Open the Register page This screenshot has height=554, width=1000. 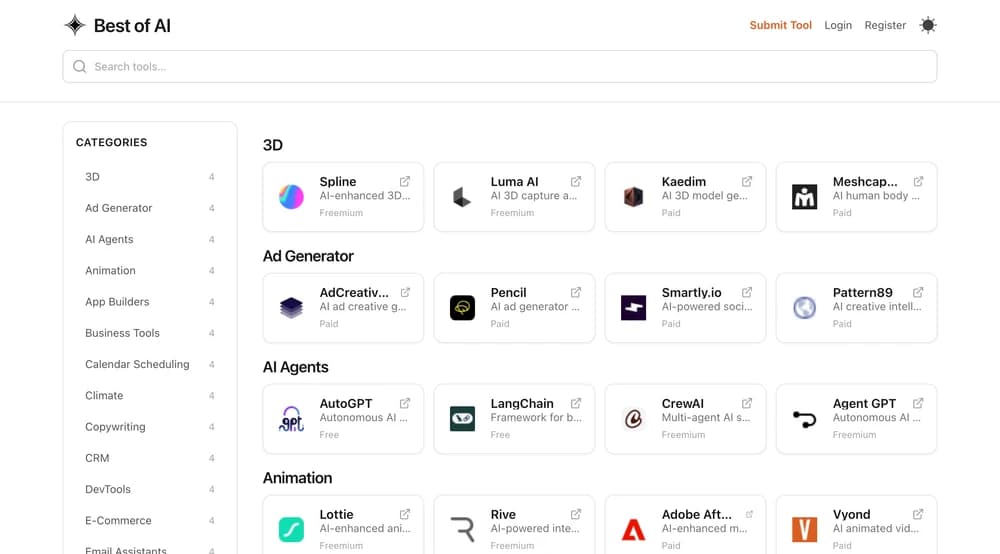pos(885,26)
